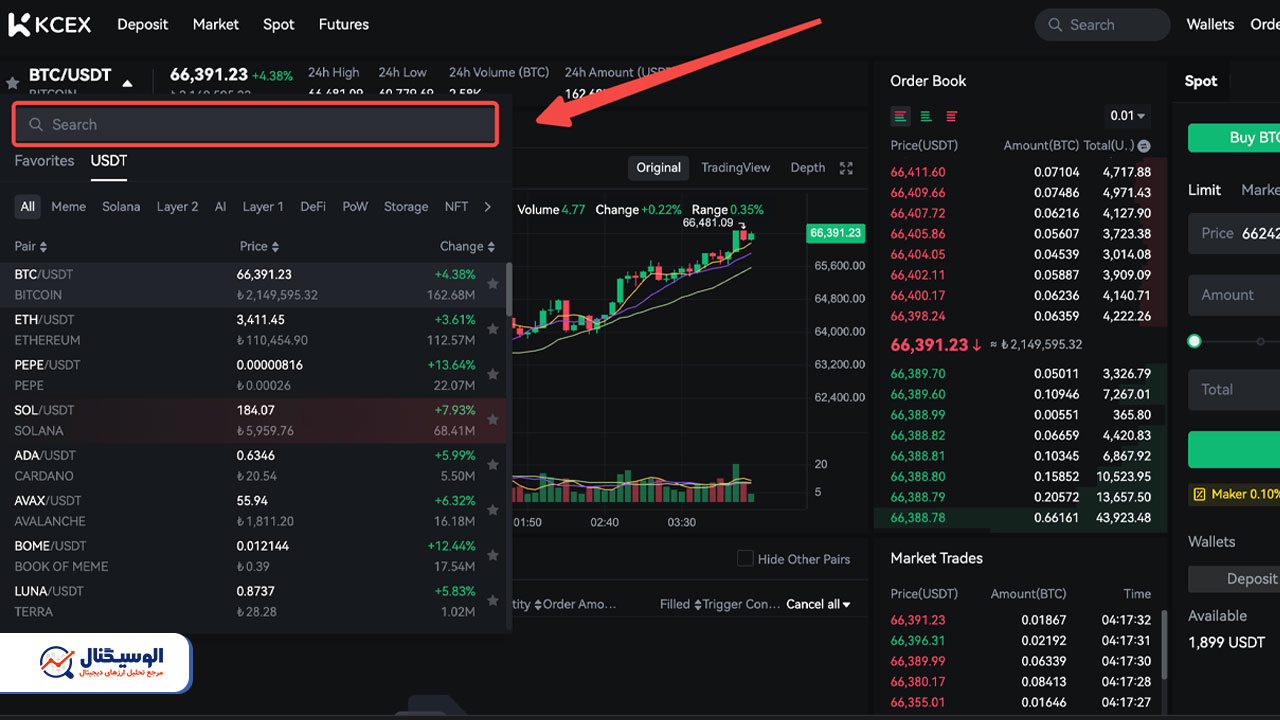The height and width of the screenshot is (720, 1280).
Task: Select the Spot trading tab
Action: [x=1201, y=82]
